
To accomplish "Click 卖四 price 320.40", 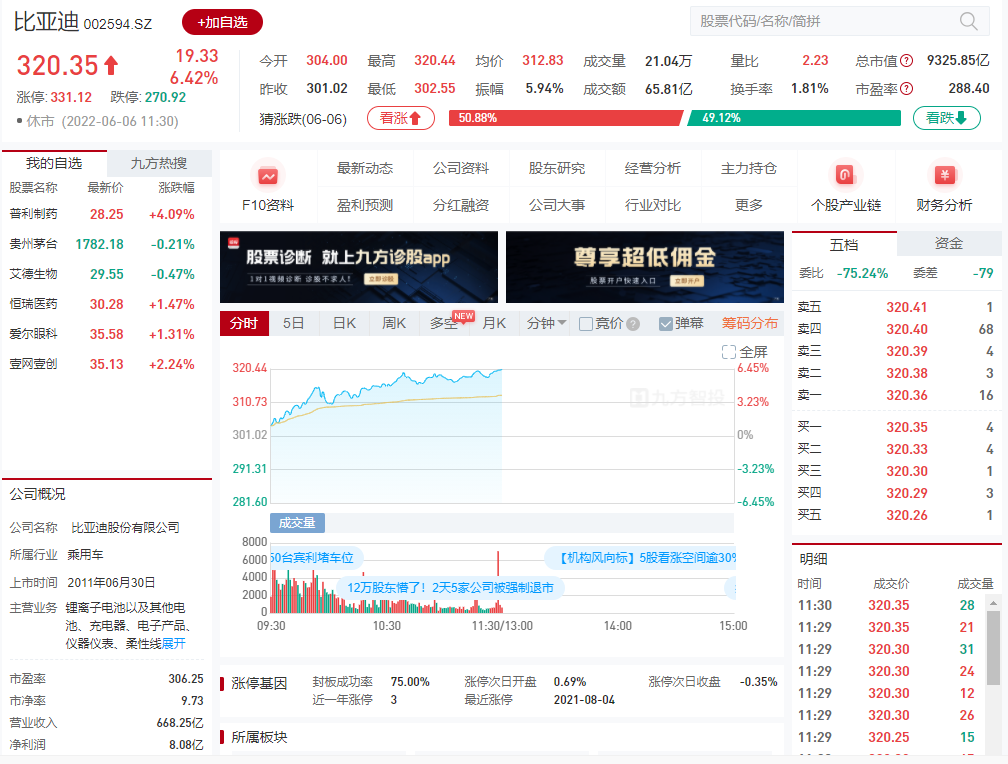I will [x=906, y=329].
